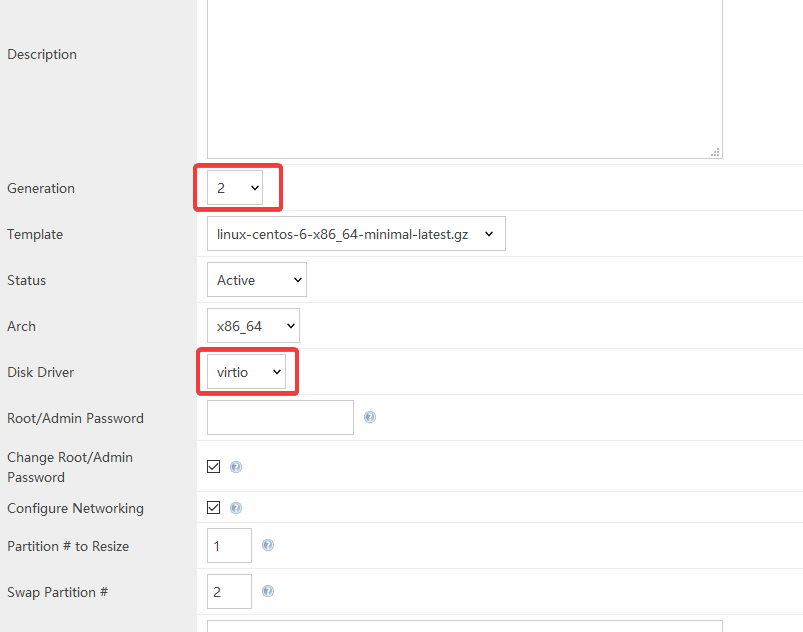This screenshot has width=803, height=632.
Task: Click the Configure Networking label
Action: point(75,509)
